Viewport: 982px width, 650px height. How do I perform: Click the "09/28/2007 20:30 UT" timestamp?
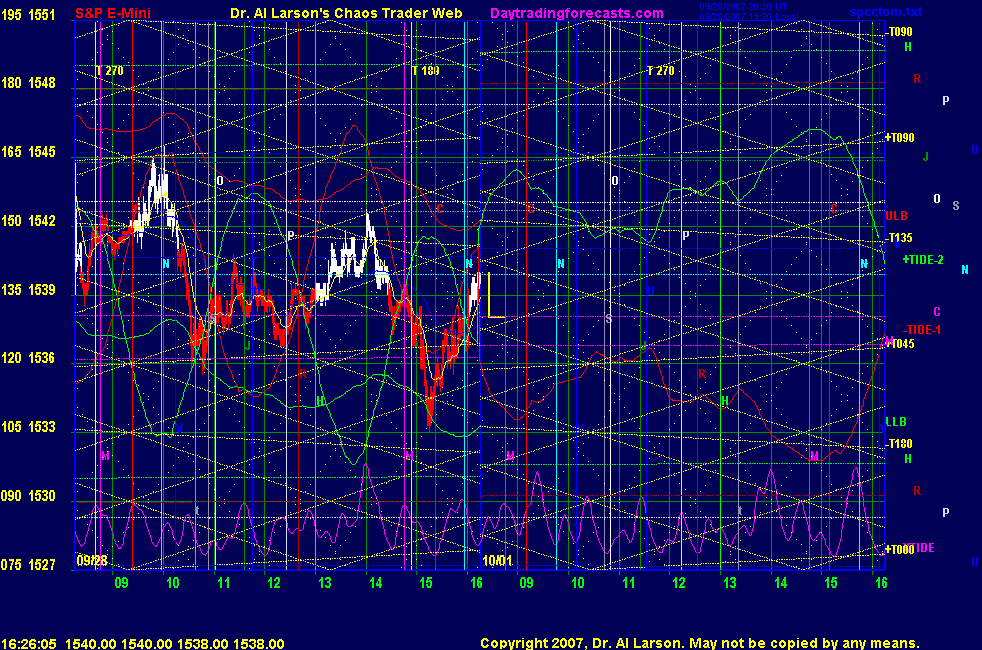743,6
